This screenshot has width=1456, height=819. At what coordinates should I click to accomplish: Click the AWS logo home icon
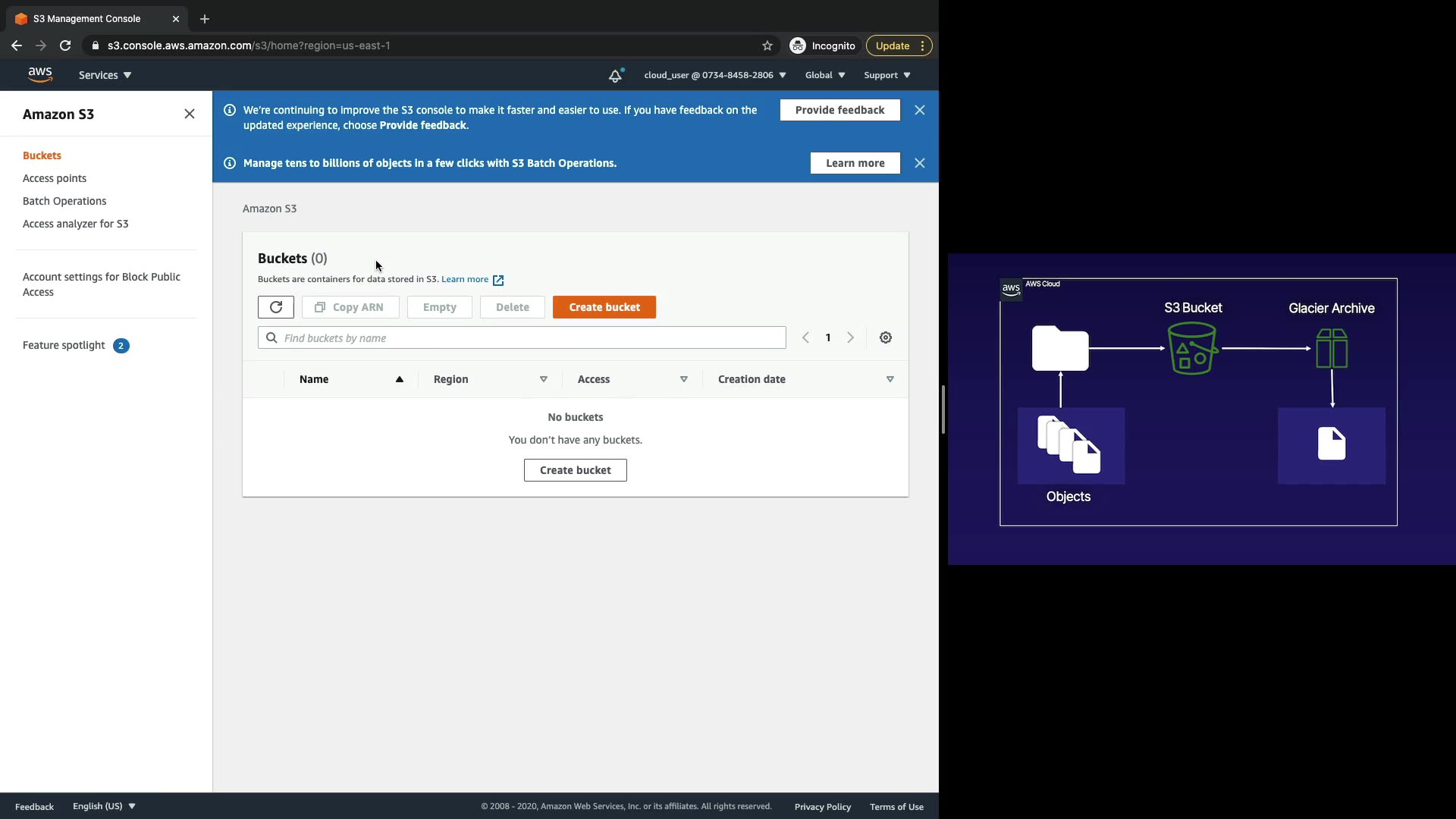click(x=39, y=74)
